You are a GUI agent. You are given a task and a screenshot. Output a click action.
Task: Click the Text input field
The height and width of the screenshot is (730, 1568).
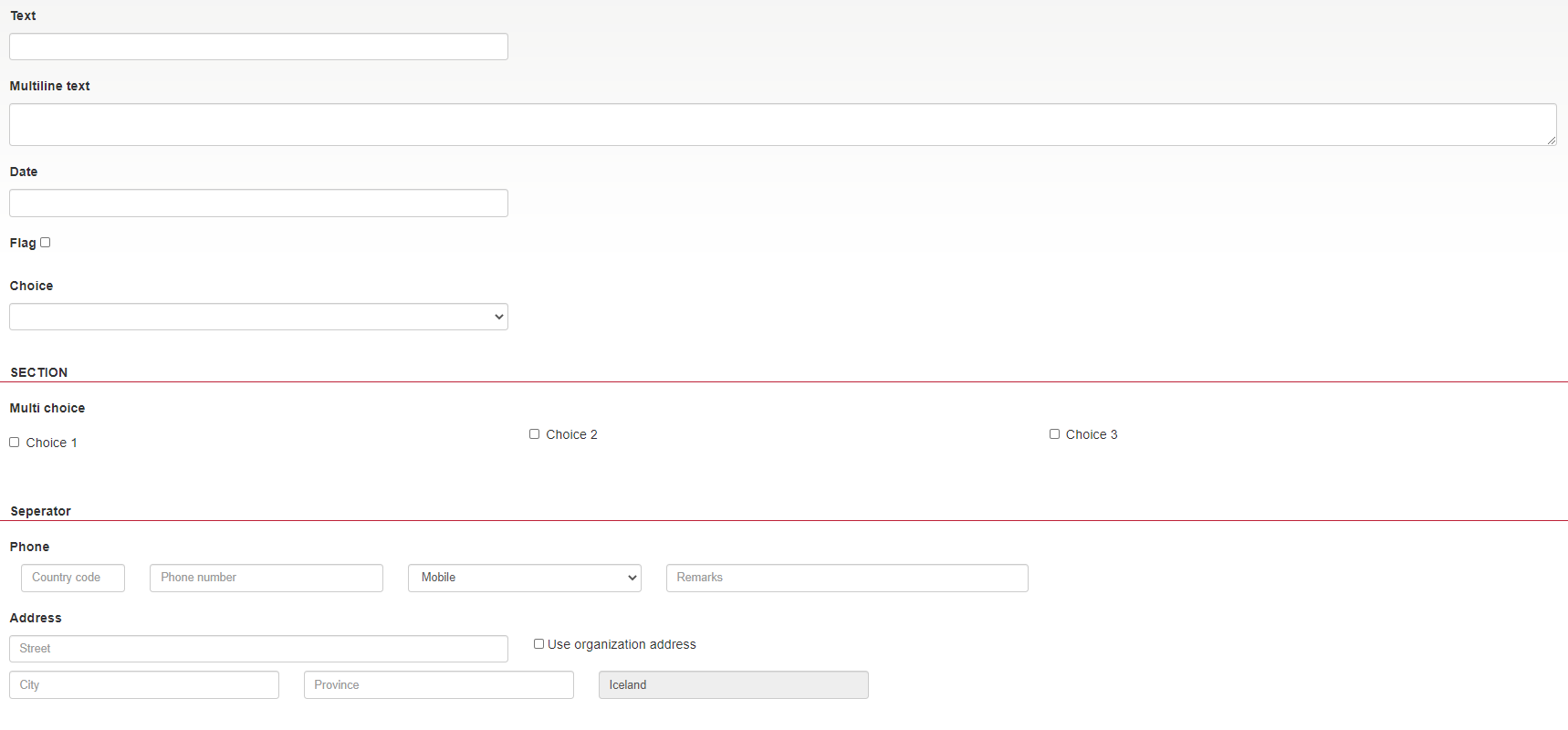(258, 47)
